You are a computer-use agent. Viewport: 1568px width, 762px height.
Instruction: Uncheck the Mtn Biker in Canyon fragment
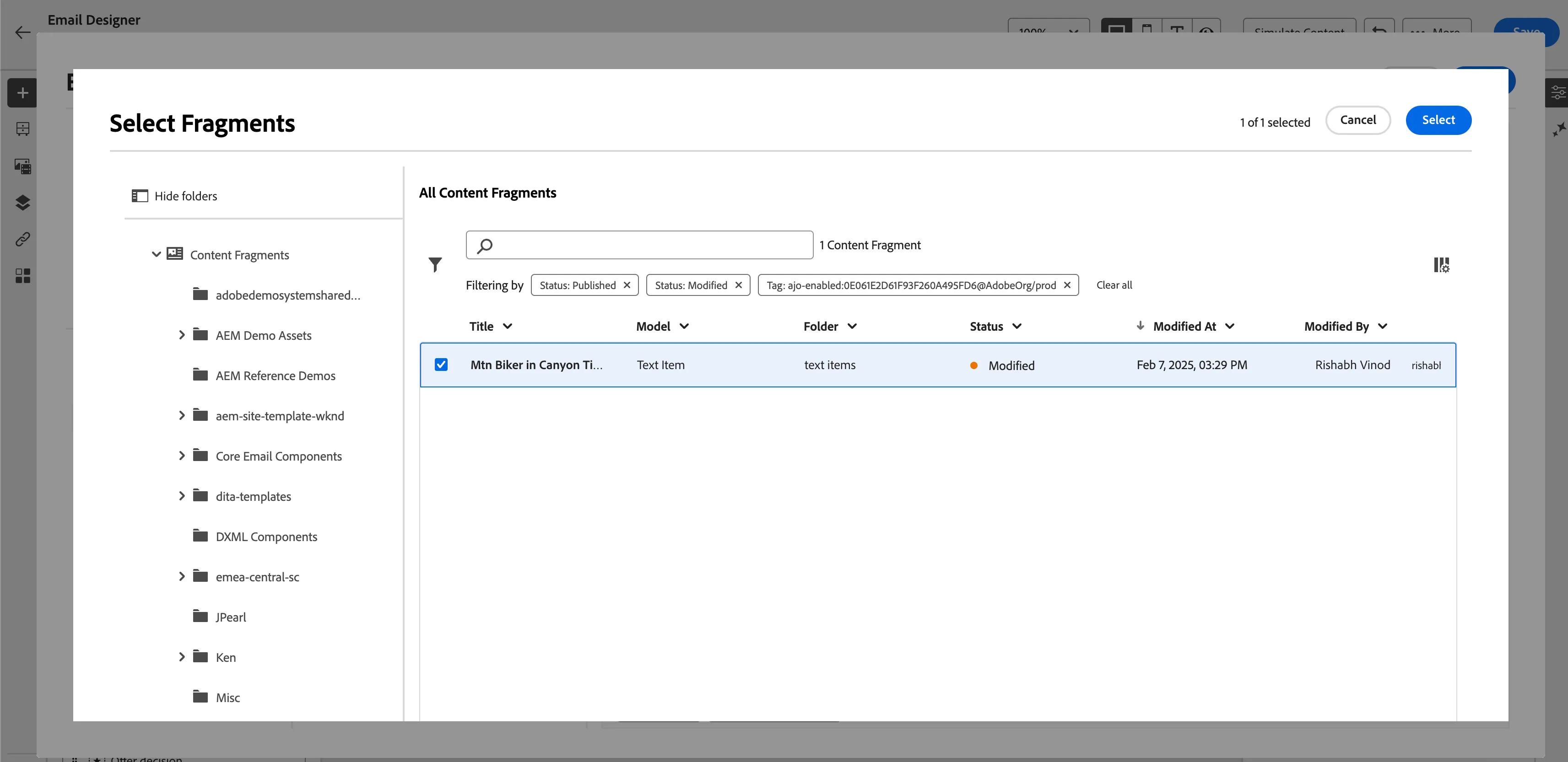(441, 364)
